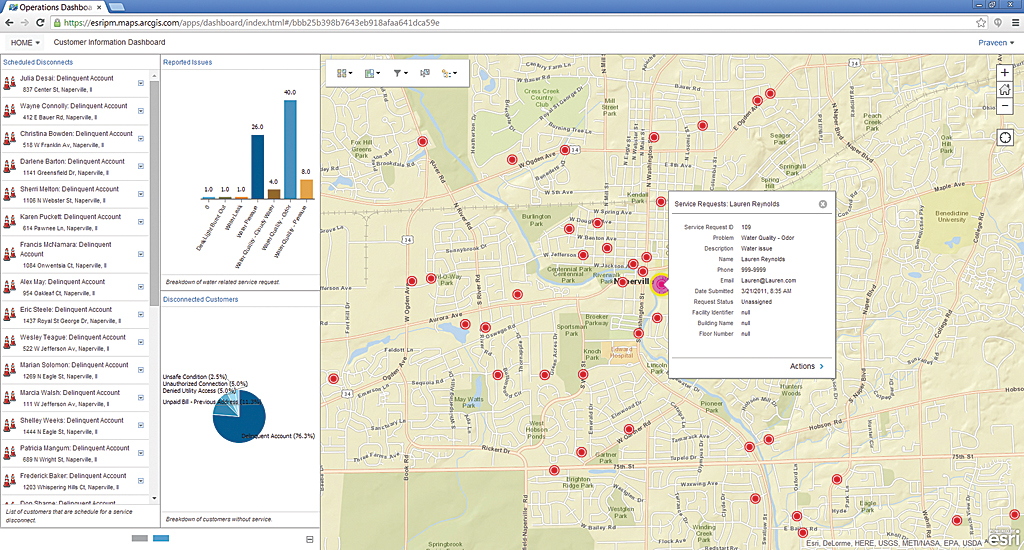
Task: Click the ArcGIS favicon on the browser tab
Action: click(x=12, y=7)
